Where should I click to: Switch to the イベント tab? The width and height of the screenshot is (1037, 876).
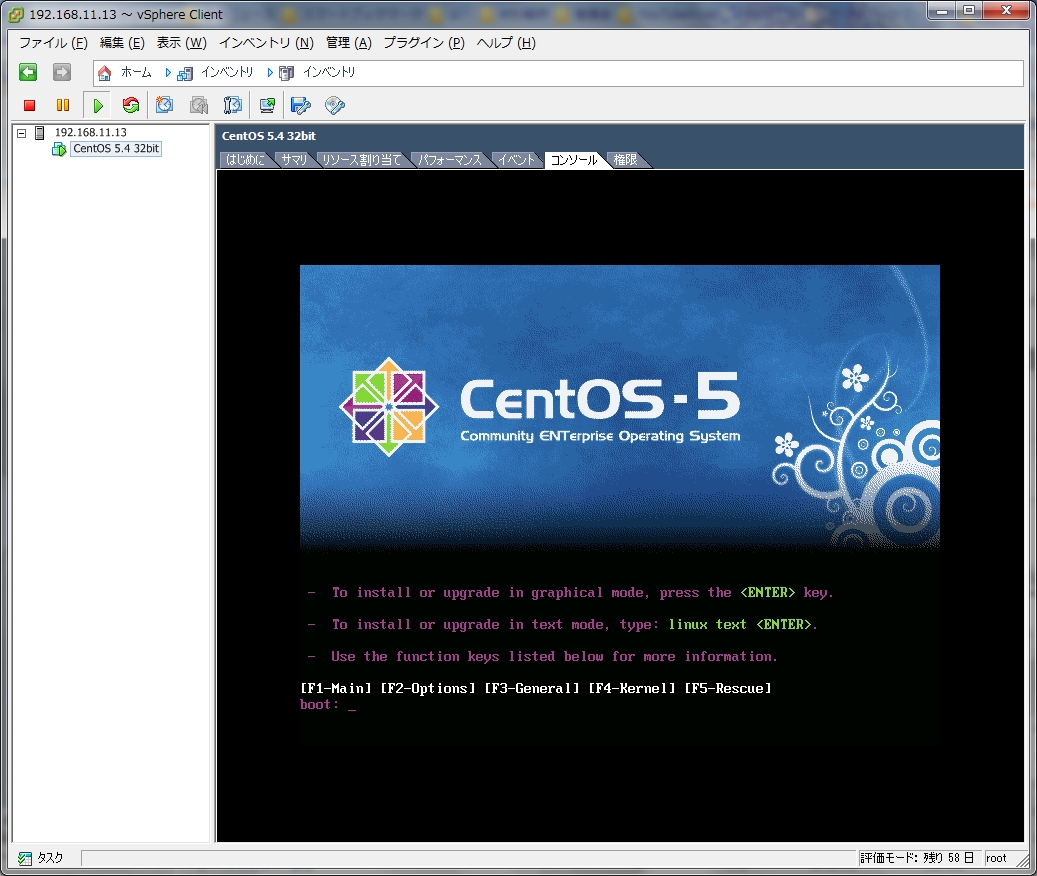(516, 160)
